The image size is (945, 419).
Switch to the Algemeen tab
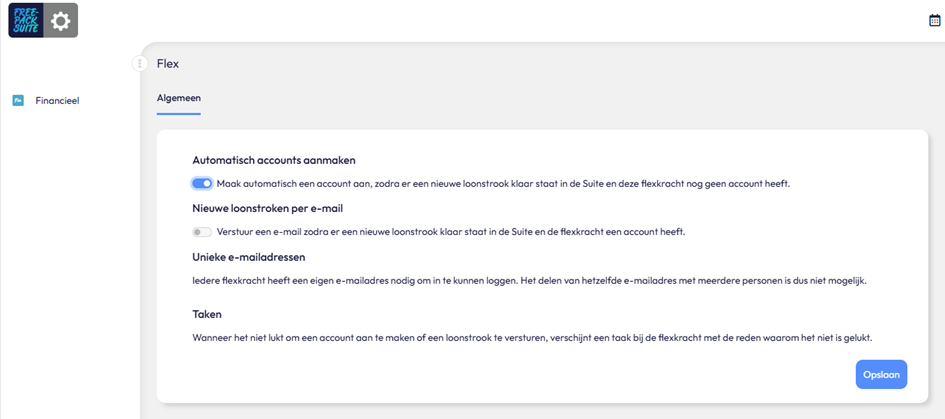tap(178, 98)
